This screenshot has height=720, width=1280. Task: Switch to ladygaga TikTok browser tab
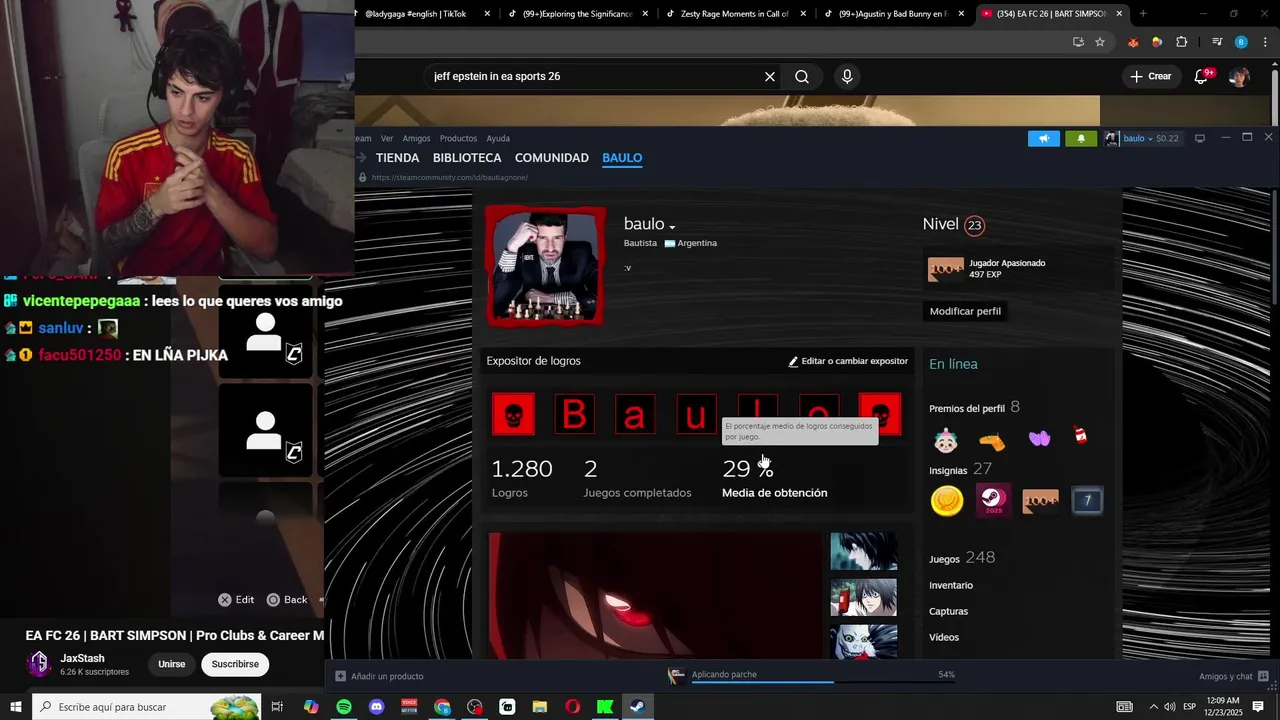[x=422, y=14]
